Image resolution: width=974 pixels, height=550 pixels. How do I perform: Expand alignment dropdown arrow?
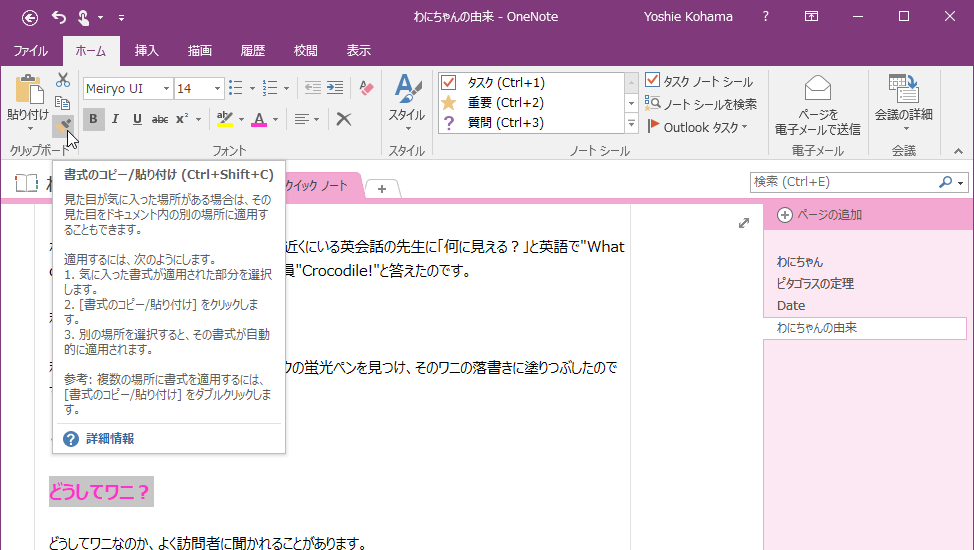317,119
